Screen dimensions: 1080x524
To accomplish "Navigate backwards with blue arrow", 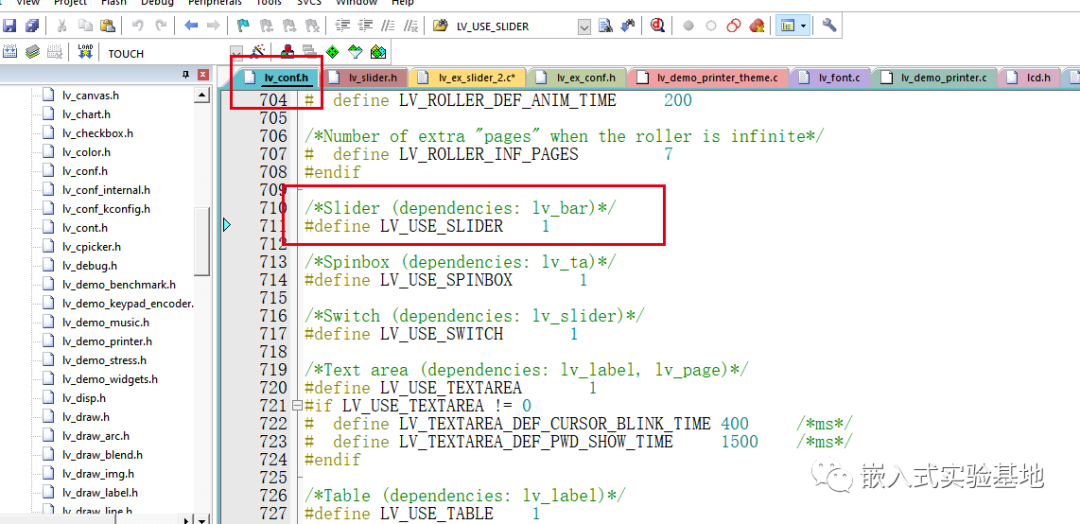I will [x=191, y=26].
